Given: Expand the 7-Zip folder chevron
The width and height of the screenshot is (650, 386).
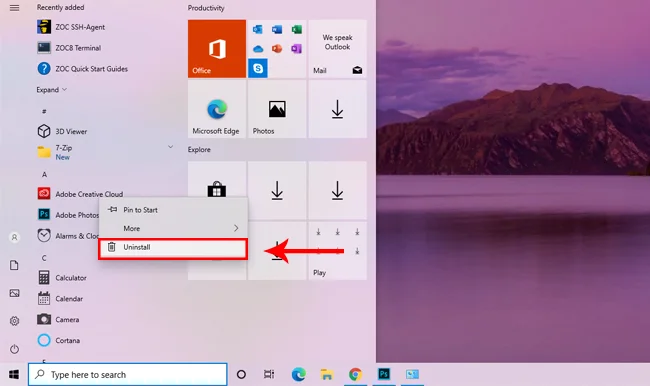Looking at the screenshot, I should pos(170,147).
